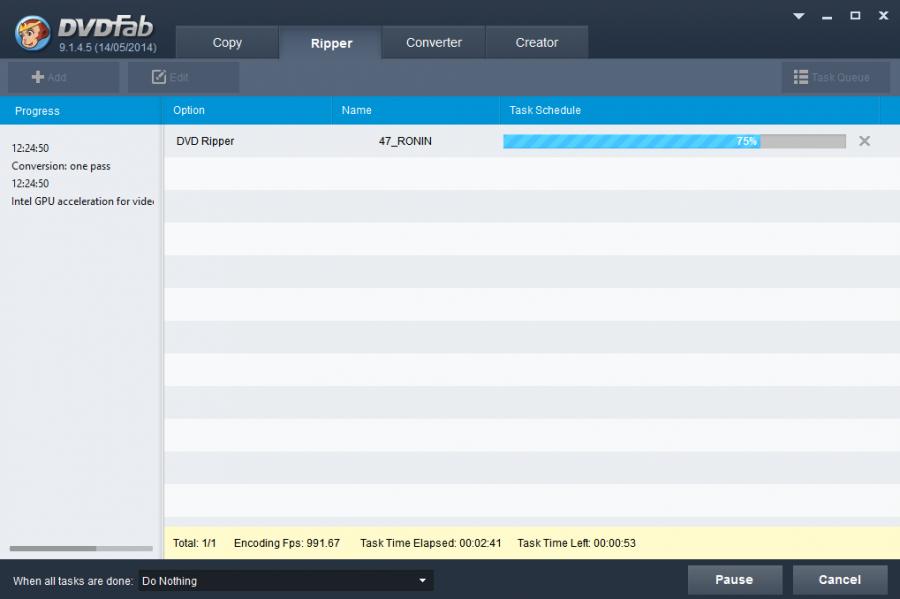Open the 'When all tasks are done' dropdown
This screenshot has width=900, height=599.
286,581
